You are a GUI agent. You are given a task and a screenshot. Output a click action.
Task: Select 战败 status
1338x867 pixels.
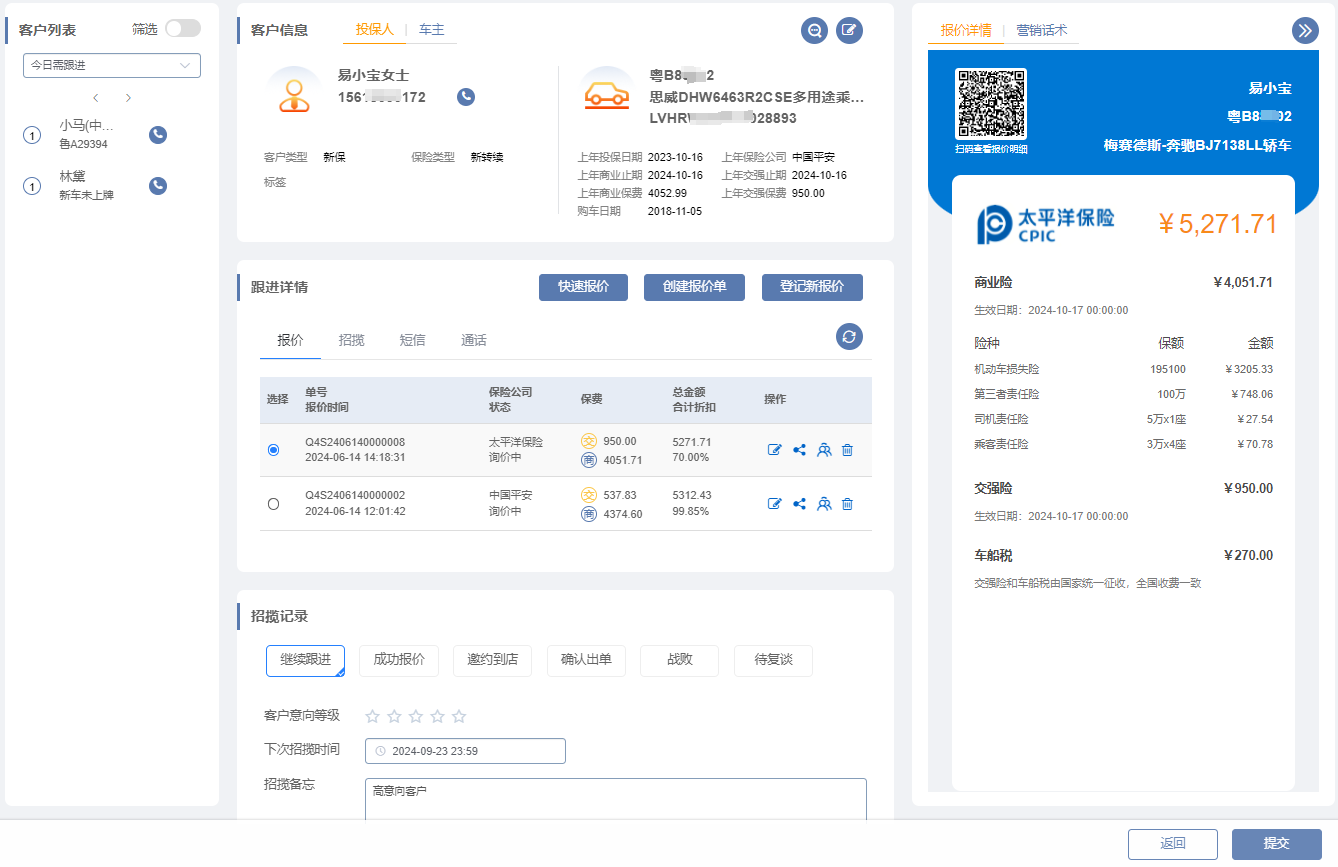coord(680,660)
